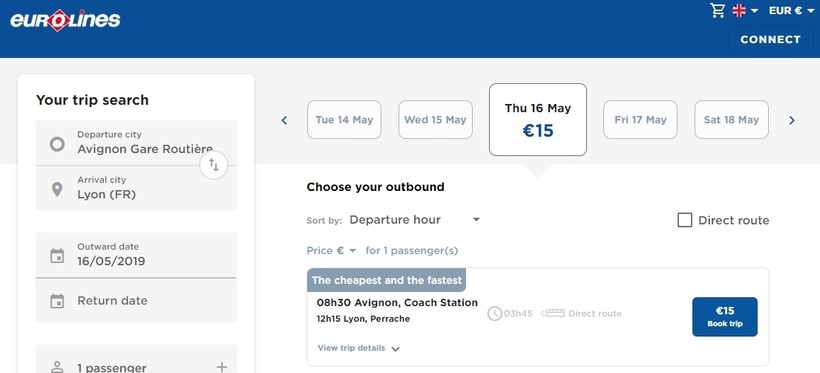Click the return date calendar icon
The width and height of the screenshot is (820, 373).
pyautogui.click(x=57, y=301)
